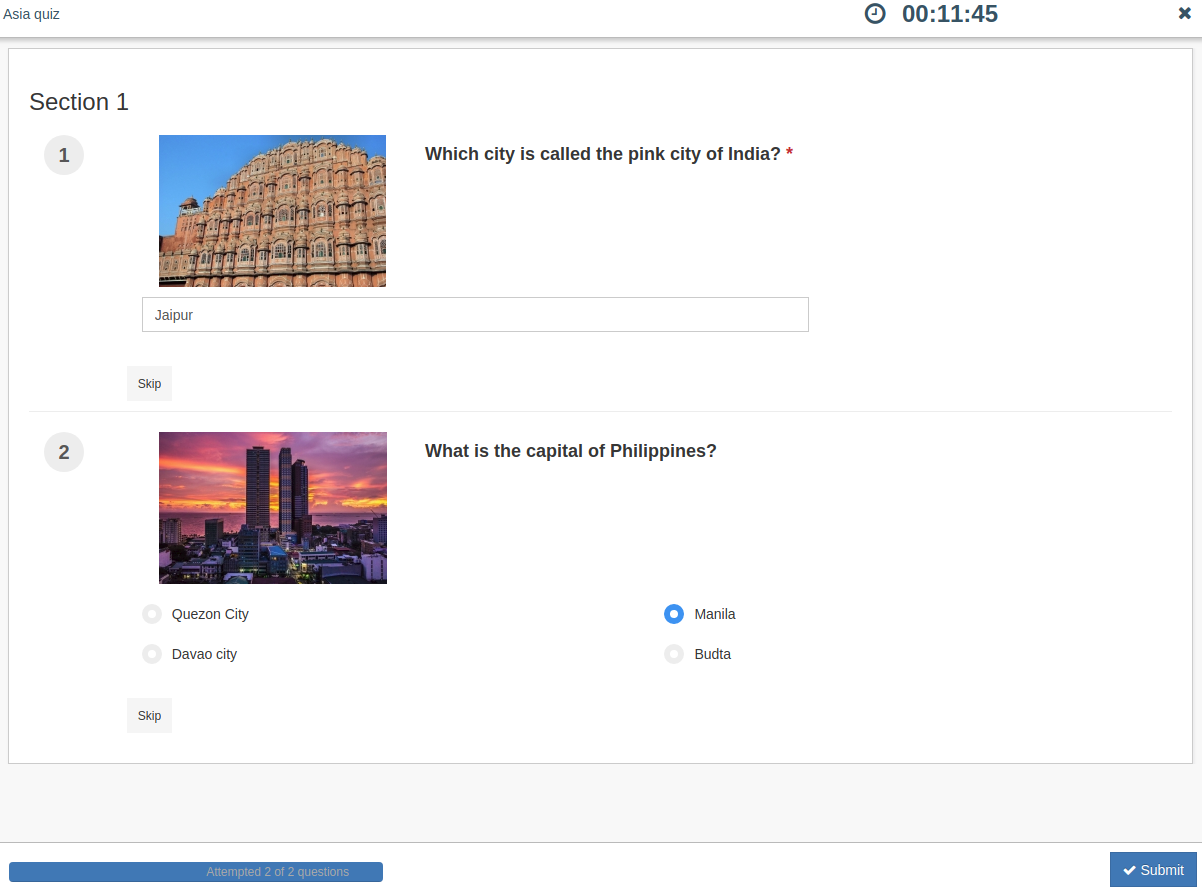Click the pink city question text

click(x=602, y=154)
